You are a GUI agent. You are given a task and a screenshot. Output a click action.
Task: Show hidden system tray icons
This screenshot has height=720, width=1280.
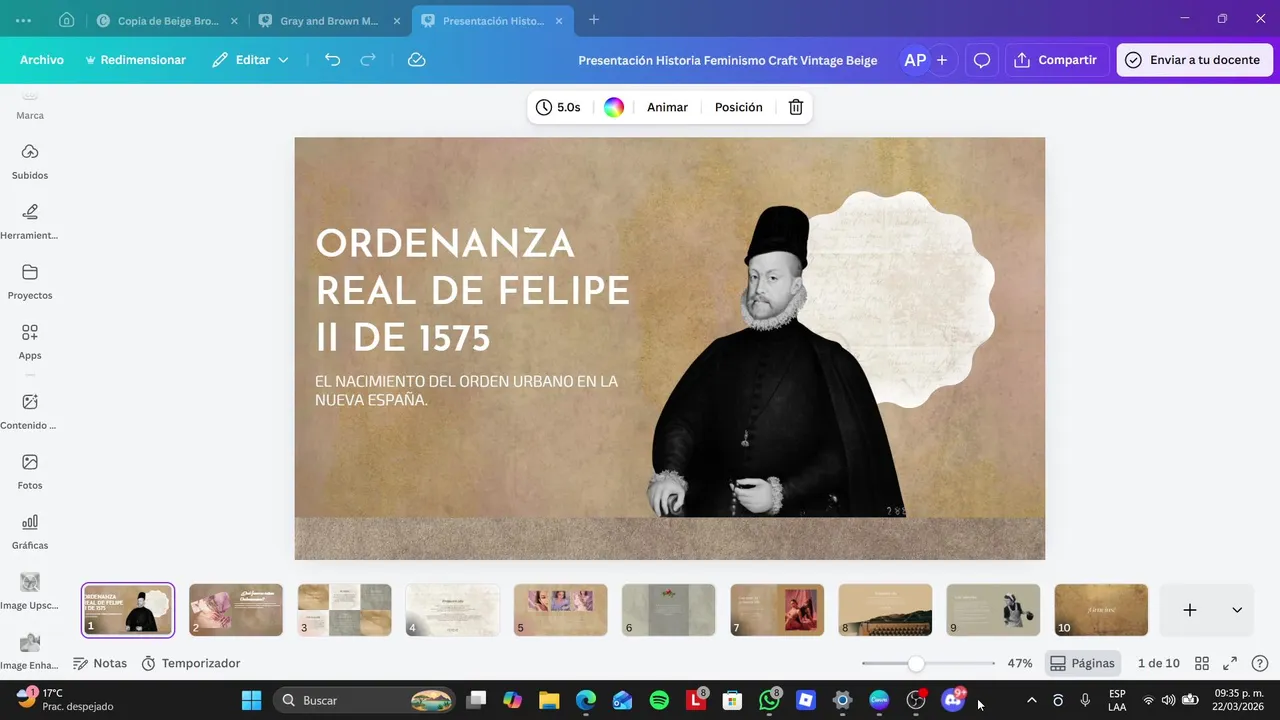(1032, 700)
